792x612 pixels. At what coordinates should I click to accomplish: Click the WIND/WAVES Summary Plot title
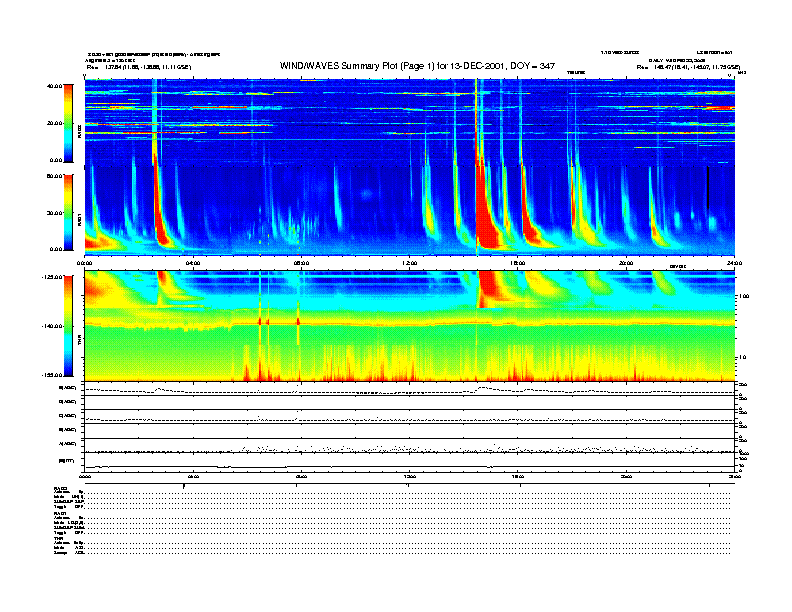tap(419, 66)
